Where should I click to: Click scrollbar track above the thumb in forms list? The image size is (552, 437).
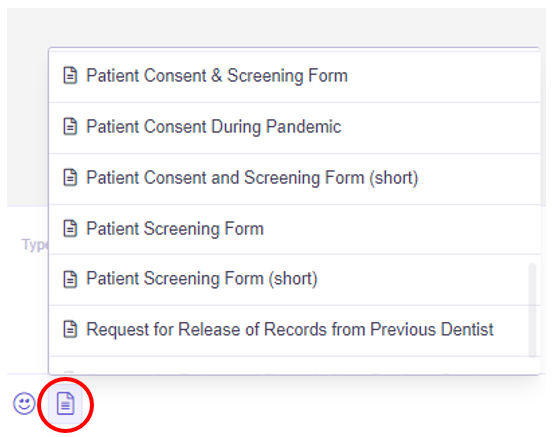tap(532, 157)
